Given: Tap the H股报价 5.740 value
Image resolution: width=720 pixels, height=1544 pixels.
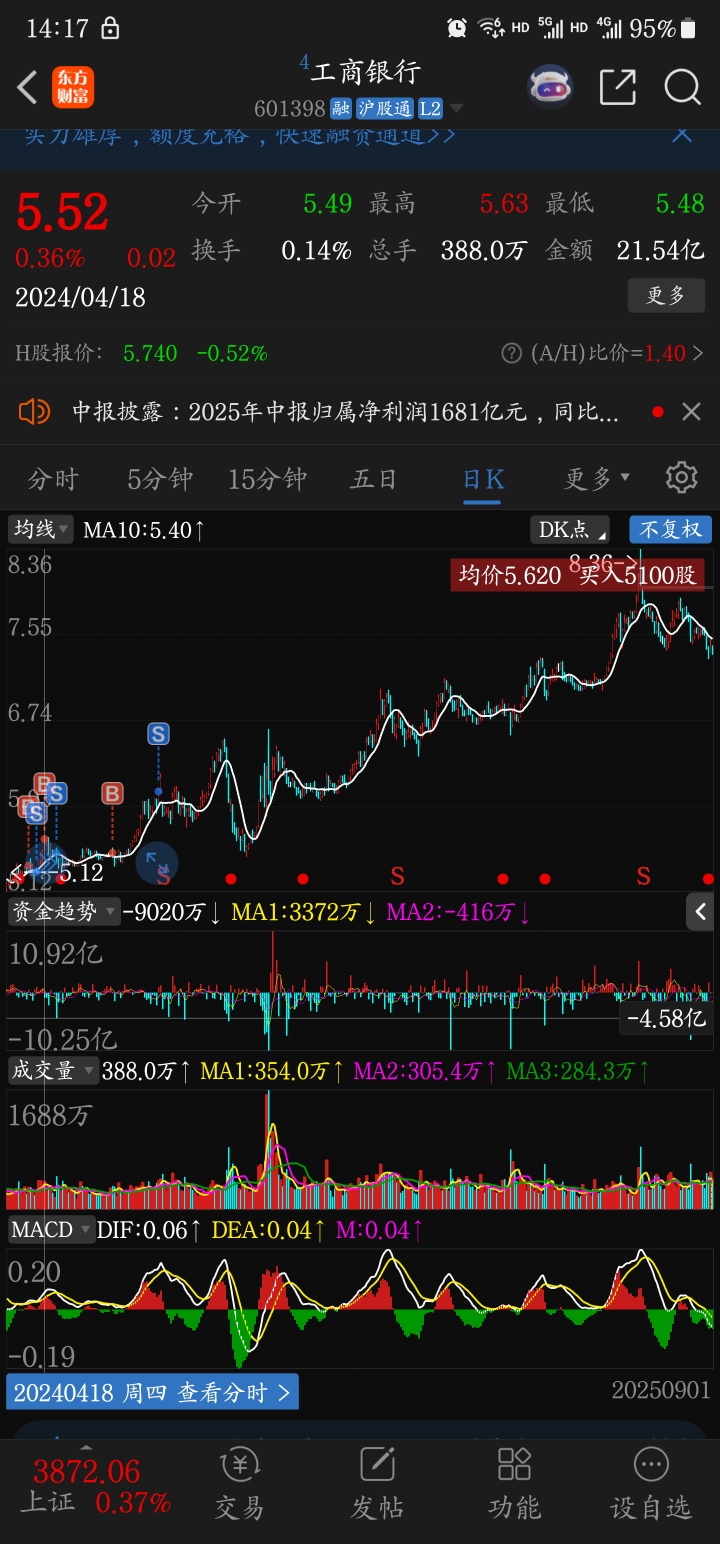Looking at the screenshot, I should click(150, 353).
